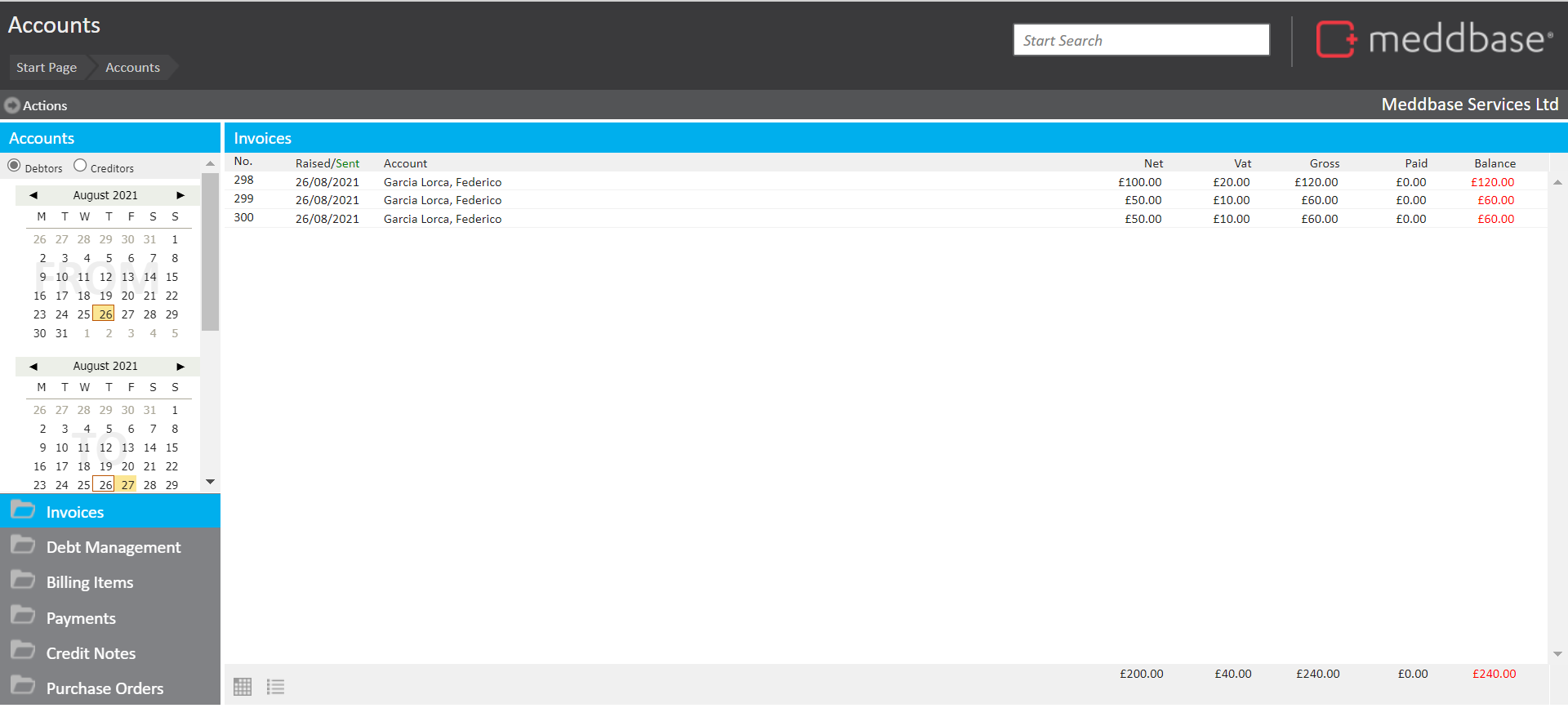The image size is (1568, 708).
Task: Open the Credit Notes folder
Action: point(91,653)
